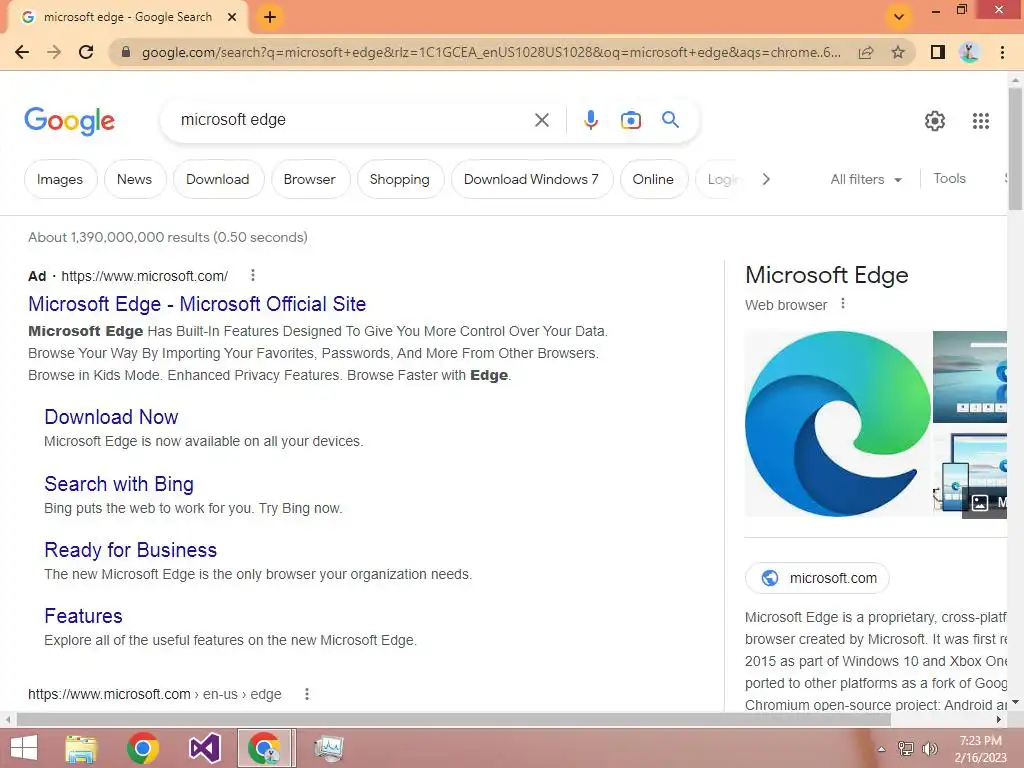Filter results by News
This screenshot has width=1024, height=768.
(135, 179)
